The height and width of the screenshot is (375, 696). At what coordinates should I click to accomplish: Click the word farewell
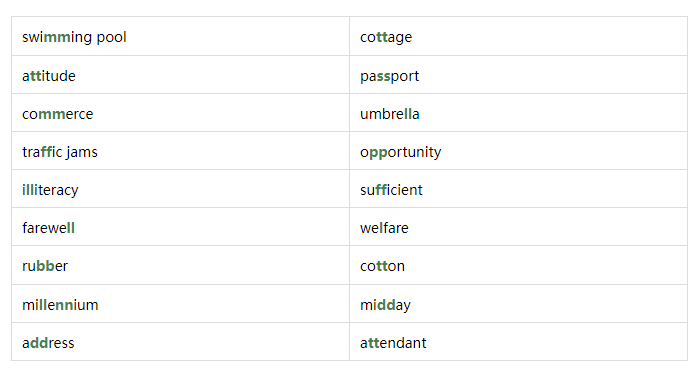[48, 228]
